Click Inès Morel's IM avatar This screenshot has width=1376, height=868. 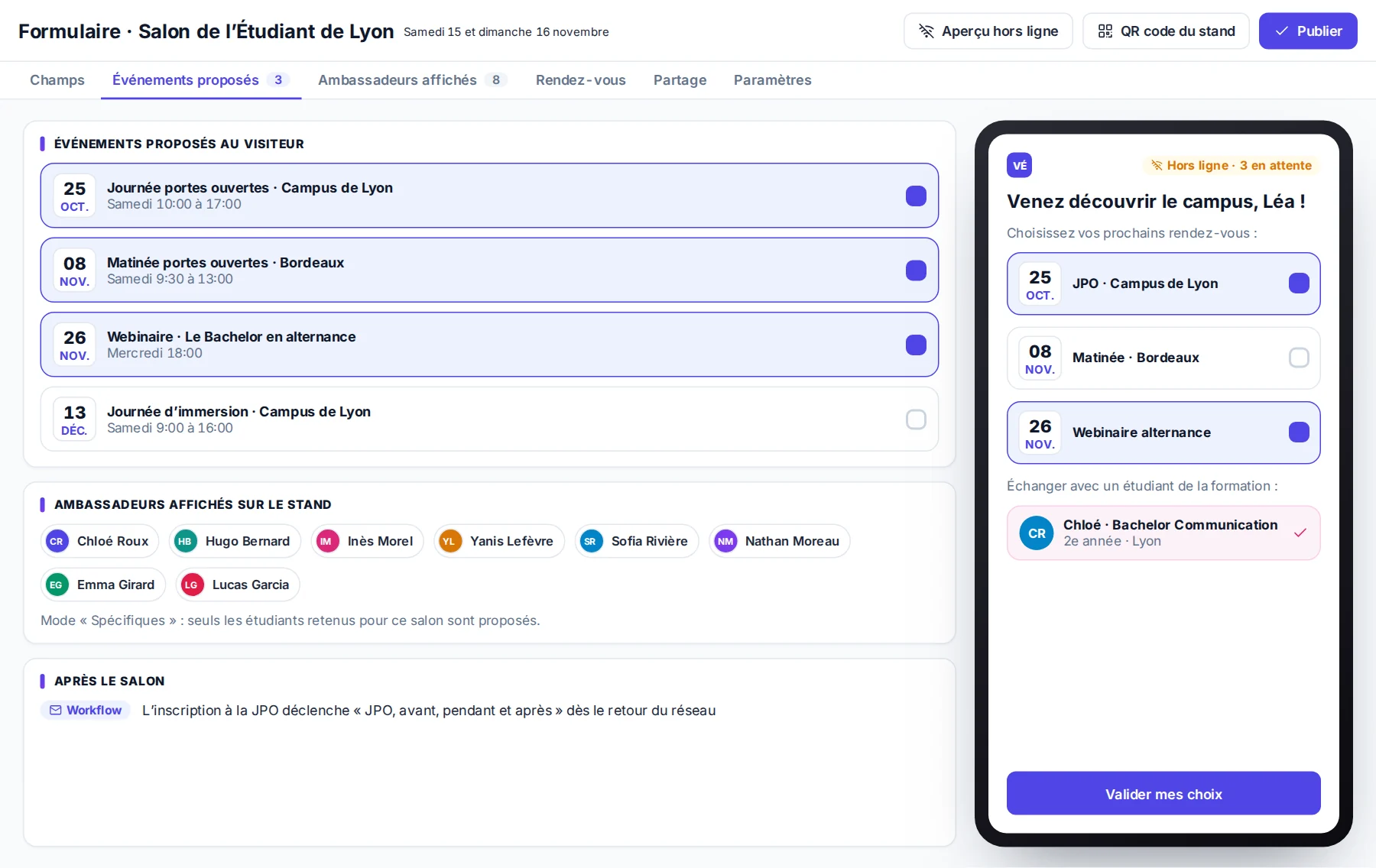click(x=327, y=541)
